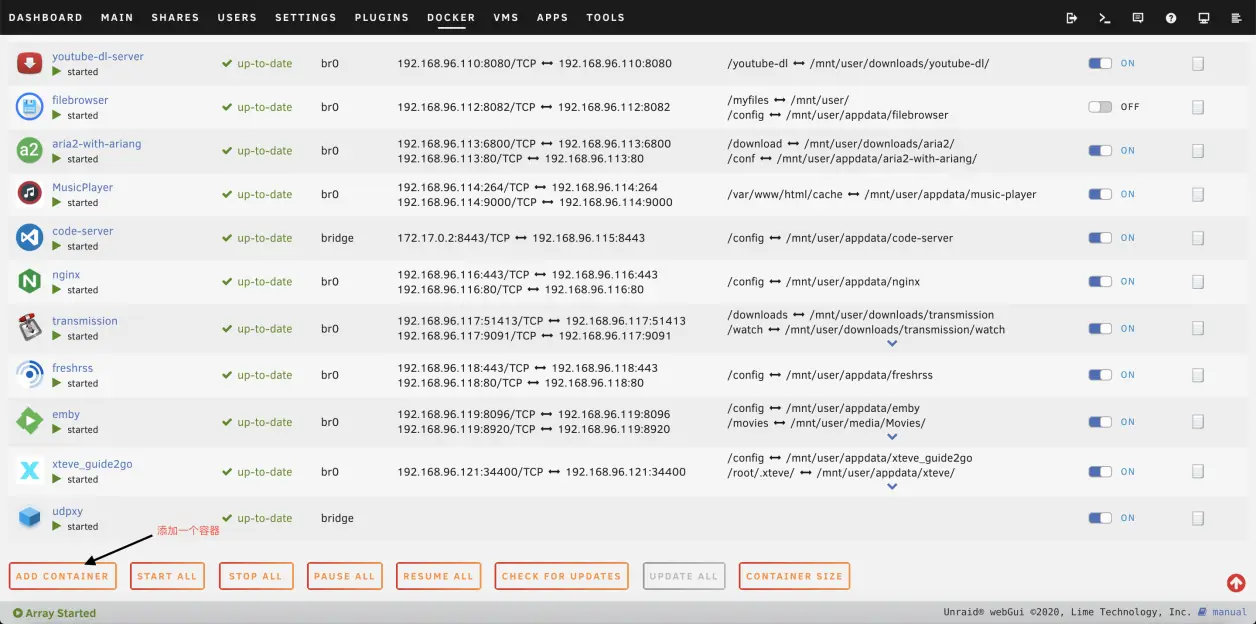The width and height of the screenshot is (1256, 624).
Task: Click the youtube-dl-server container icon
Action: [29, 64]
